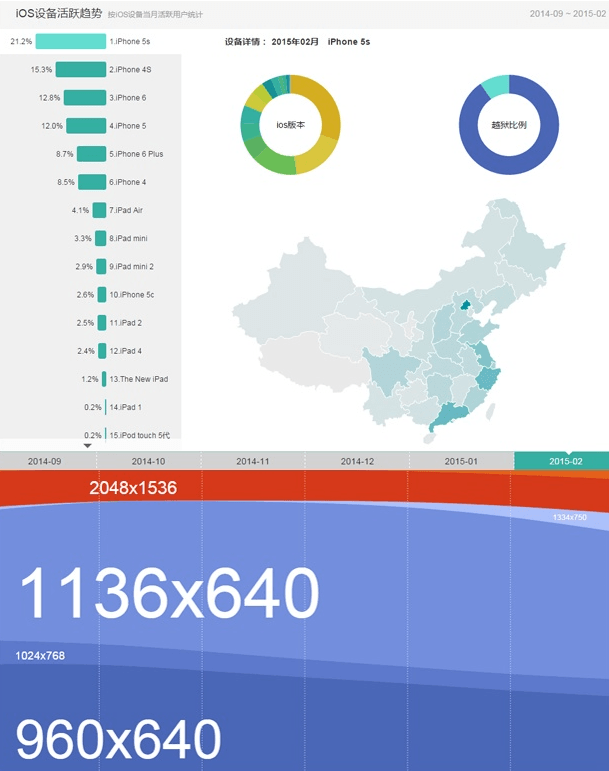Open the 2014-11 timeline tab
This screenshot has width=609, height=771.
pos(252,461)
